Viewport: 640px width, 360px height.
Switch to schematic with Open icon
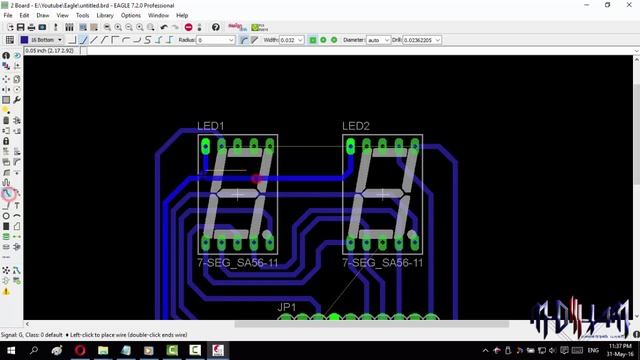10,27
